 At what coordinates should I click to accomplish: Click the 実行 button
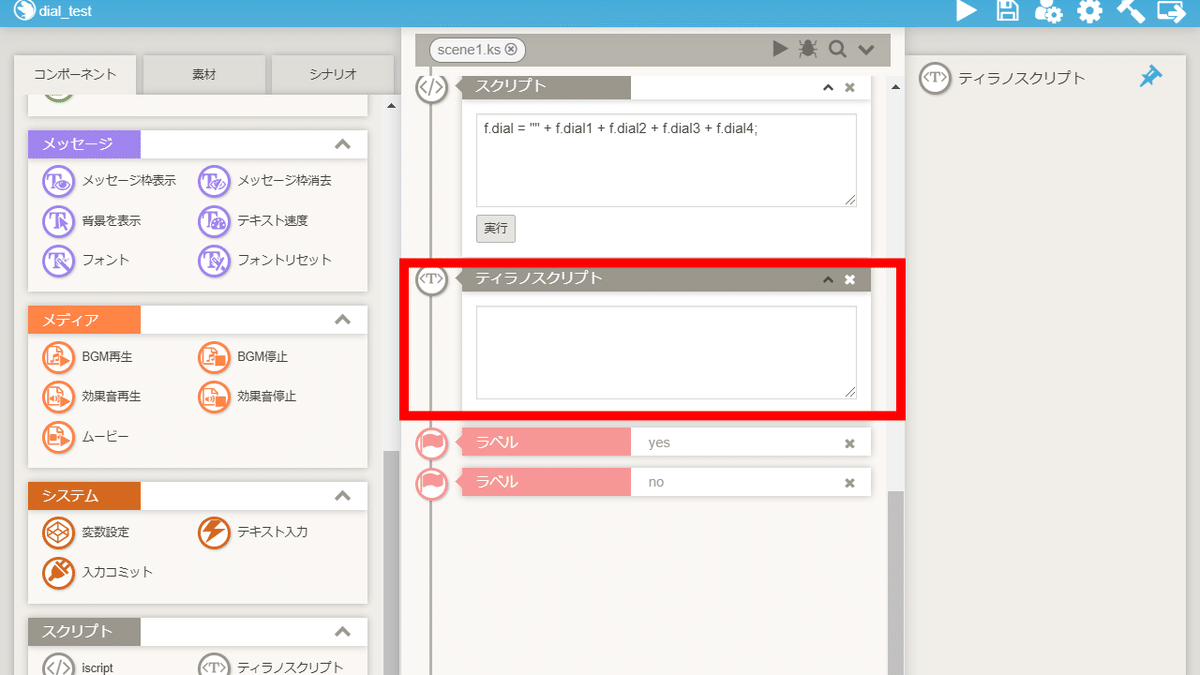pos(496,228)
